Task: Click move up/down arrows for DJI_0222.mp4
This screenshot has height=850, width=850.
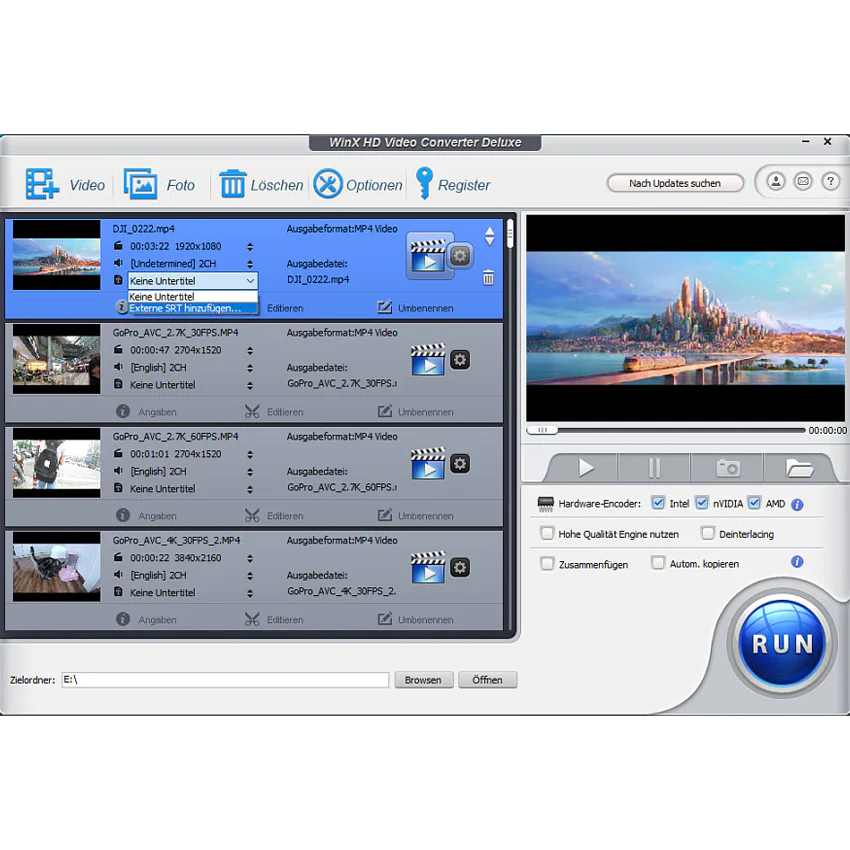Action: [490, 236]
